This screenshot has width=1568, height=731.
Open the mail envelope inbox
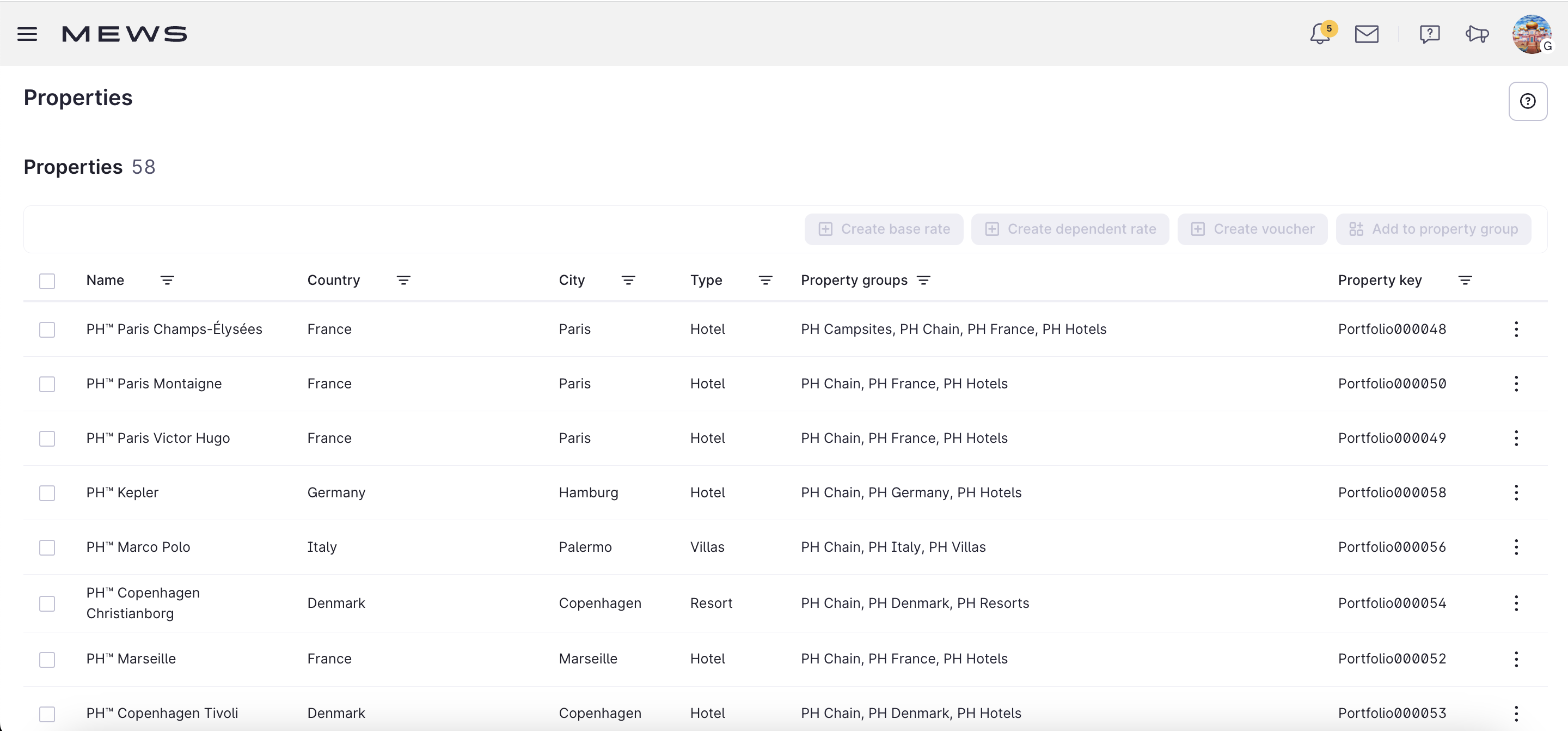point(1367,34)
